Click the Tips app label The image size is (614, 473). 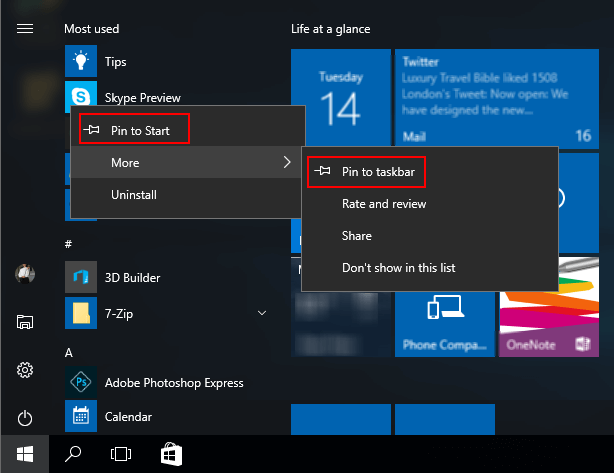(x=116, y=62)
